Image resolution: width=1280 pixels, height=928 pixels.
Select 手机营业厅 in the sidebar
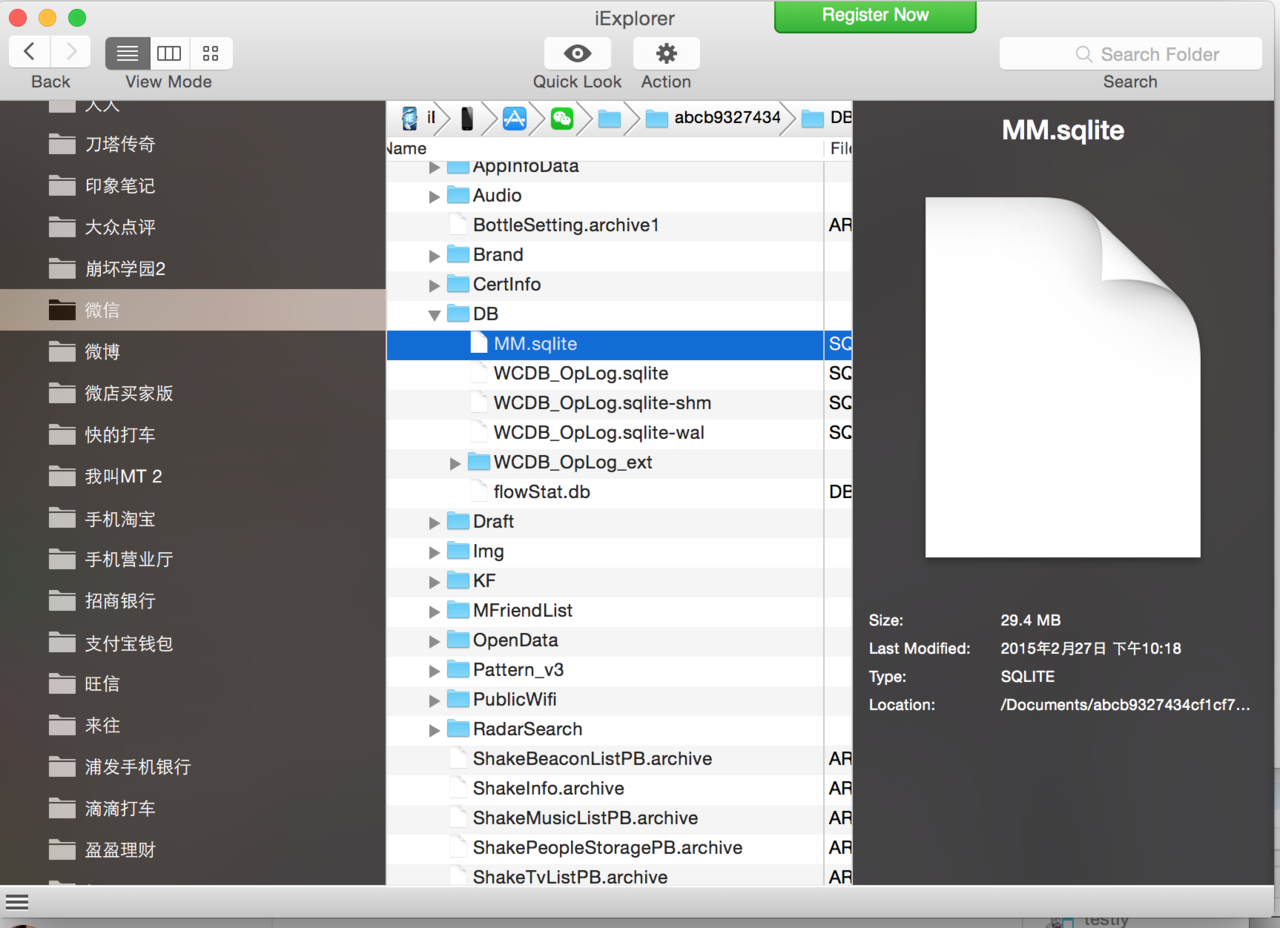193,559
